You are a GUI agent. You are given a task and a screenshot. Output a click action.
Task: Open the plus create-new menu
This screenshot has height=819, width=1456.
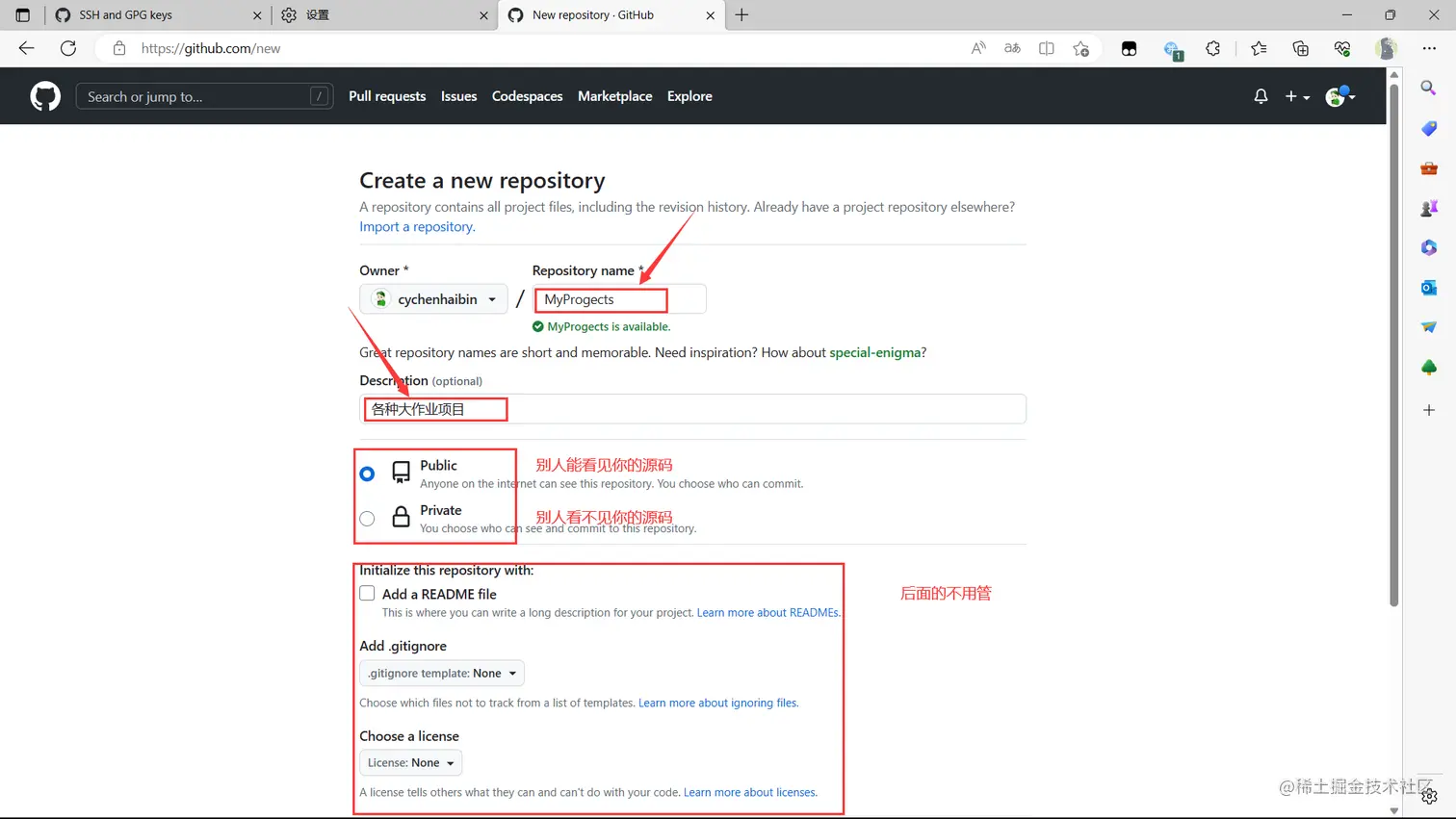coord(1297,96)
